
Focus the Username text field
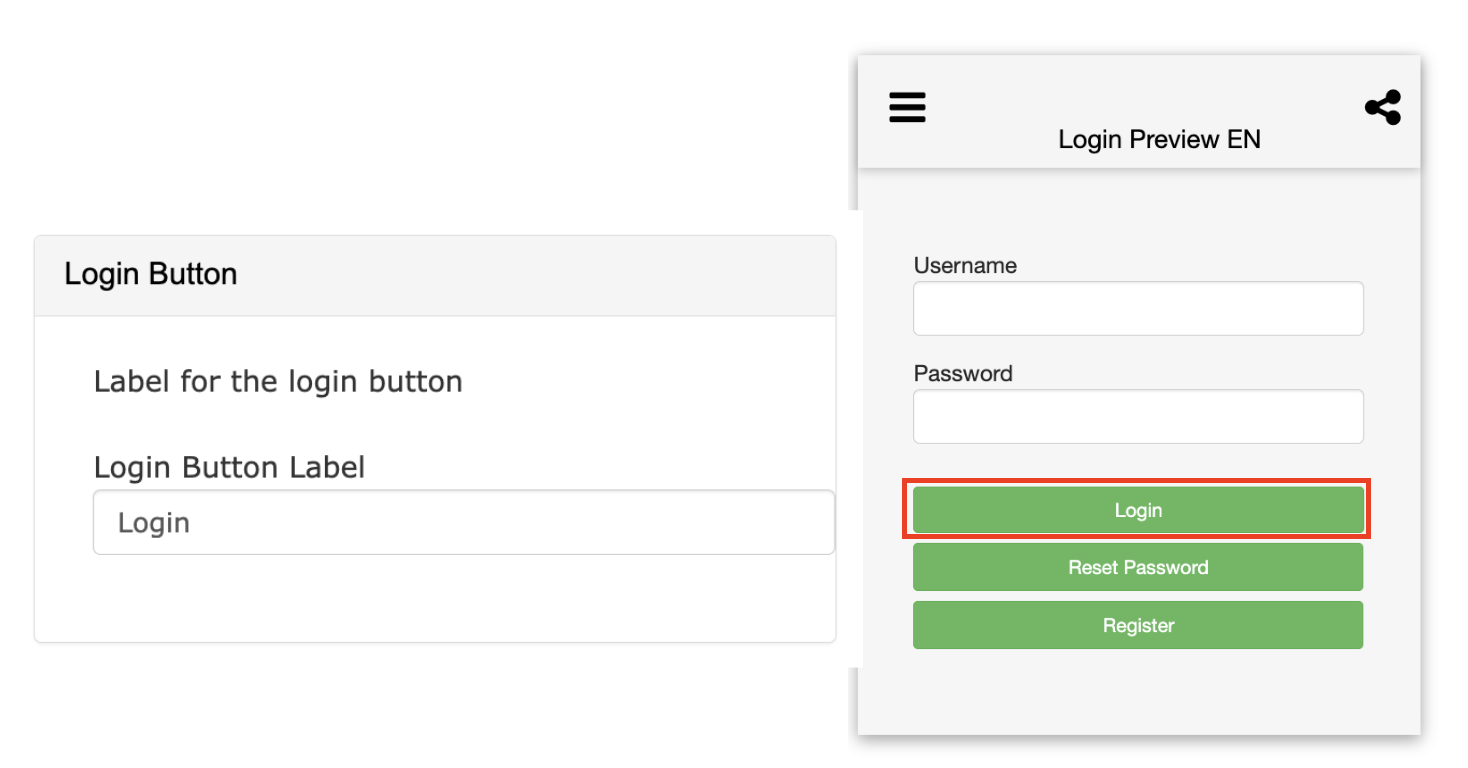tap(1138, 308)
